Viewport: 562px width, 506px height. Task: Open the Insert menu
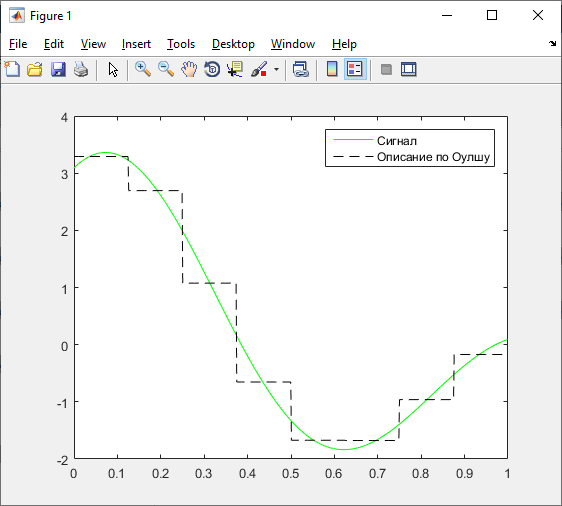pos(136,44)
